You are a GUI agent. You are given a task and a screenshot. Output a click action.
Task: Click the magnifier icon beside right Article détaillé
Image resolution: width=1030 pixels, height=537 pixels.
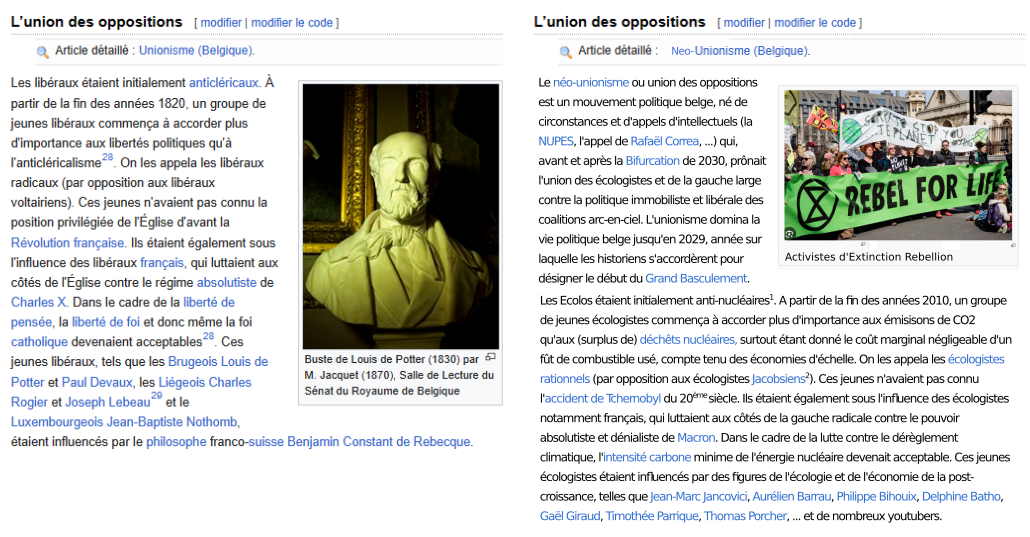[566, 52]
